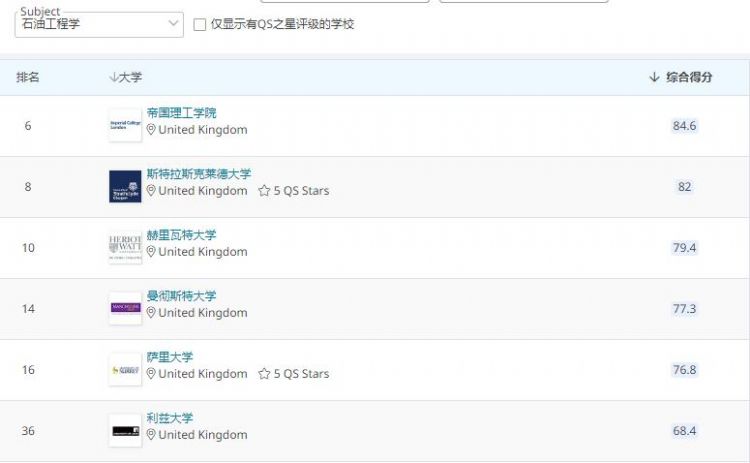The width and height of the screenshot is (750, 463).
Task: Open the 萨里大学 university link
Action: pyautogui.click(x=170, y=357)
